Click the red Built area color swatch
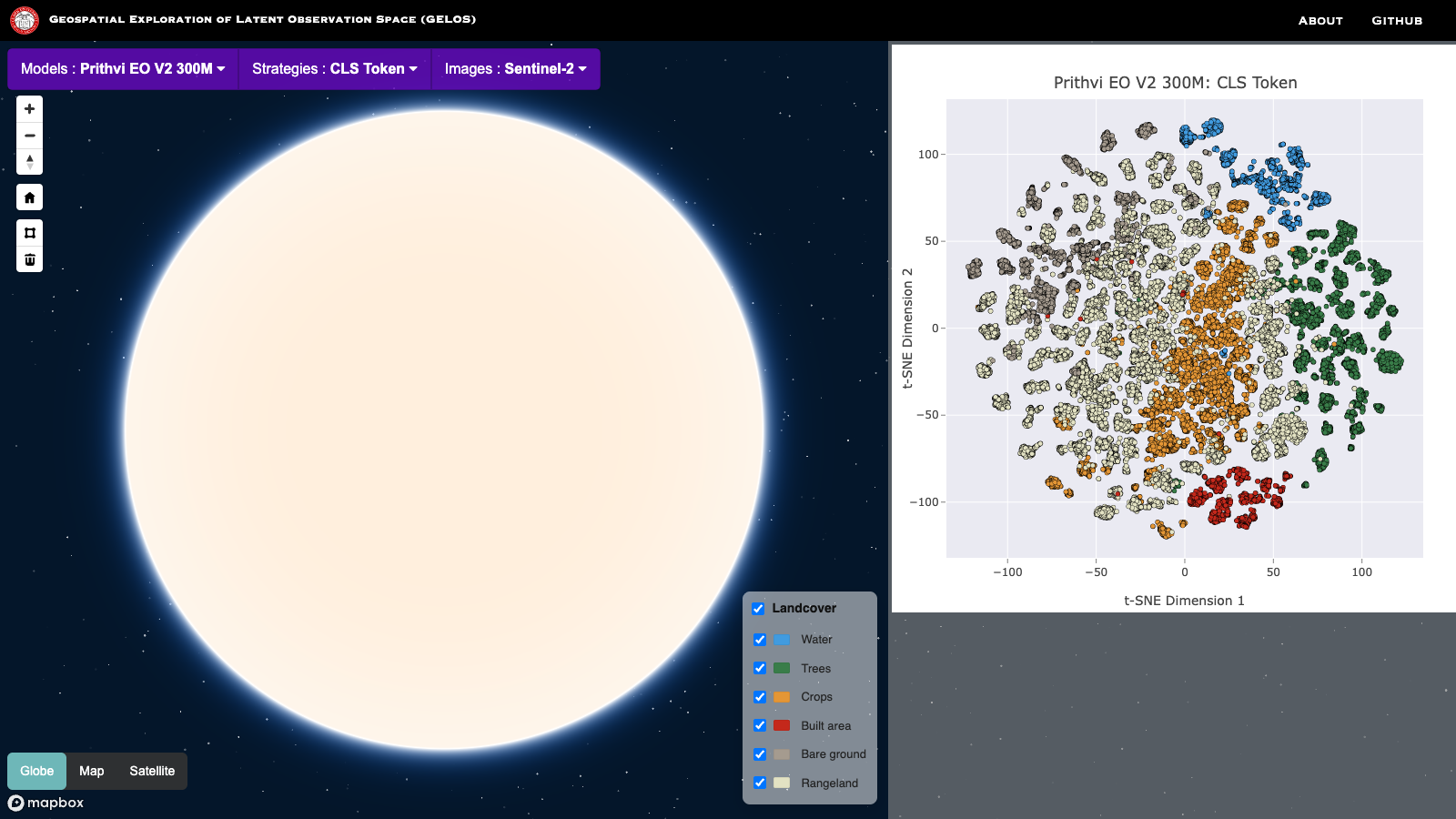1456x819 pixels. pos(782,725)
